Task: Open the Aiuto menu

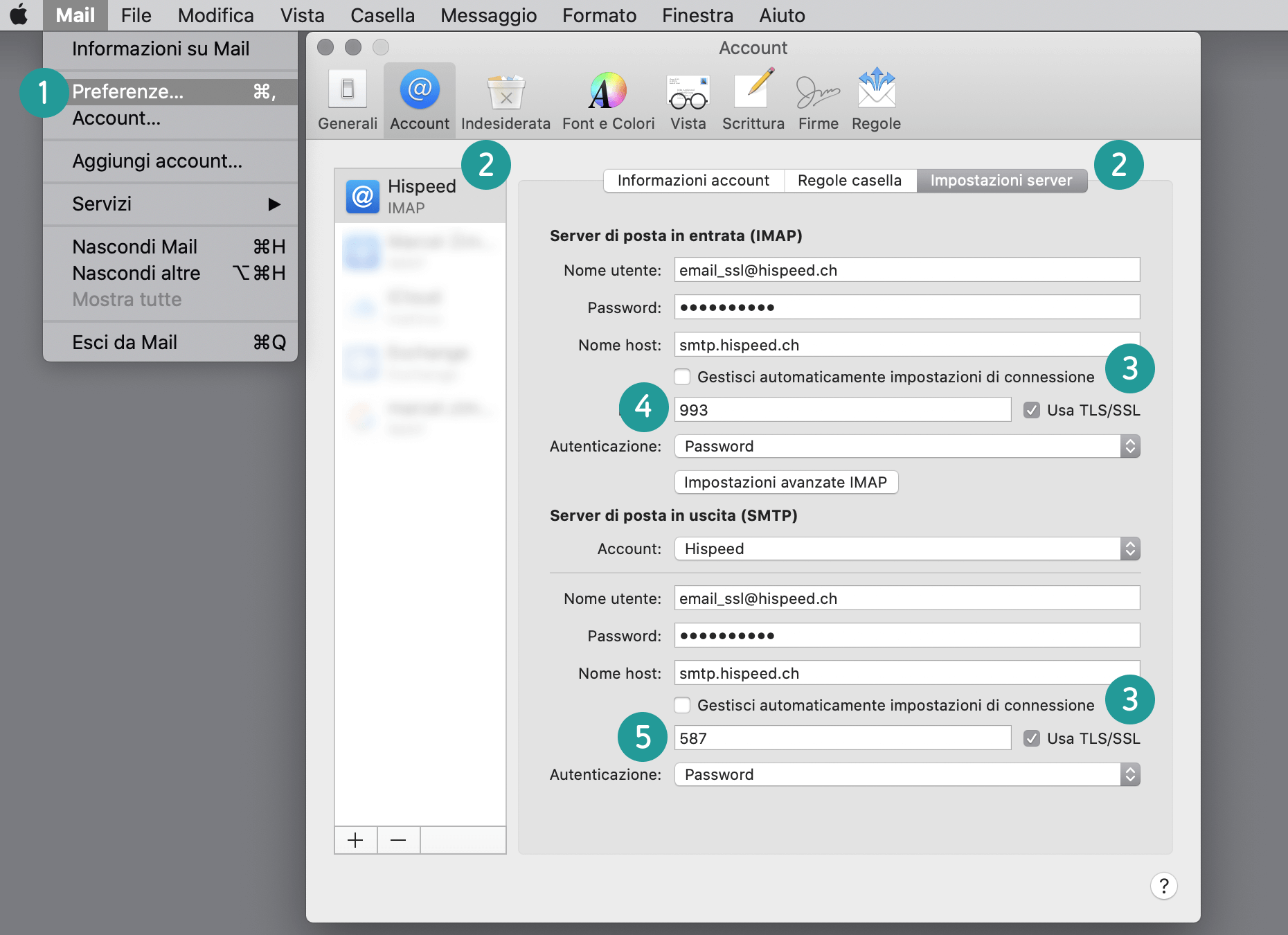Action: coord(782,15)
